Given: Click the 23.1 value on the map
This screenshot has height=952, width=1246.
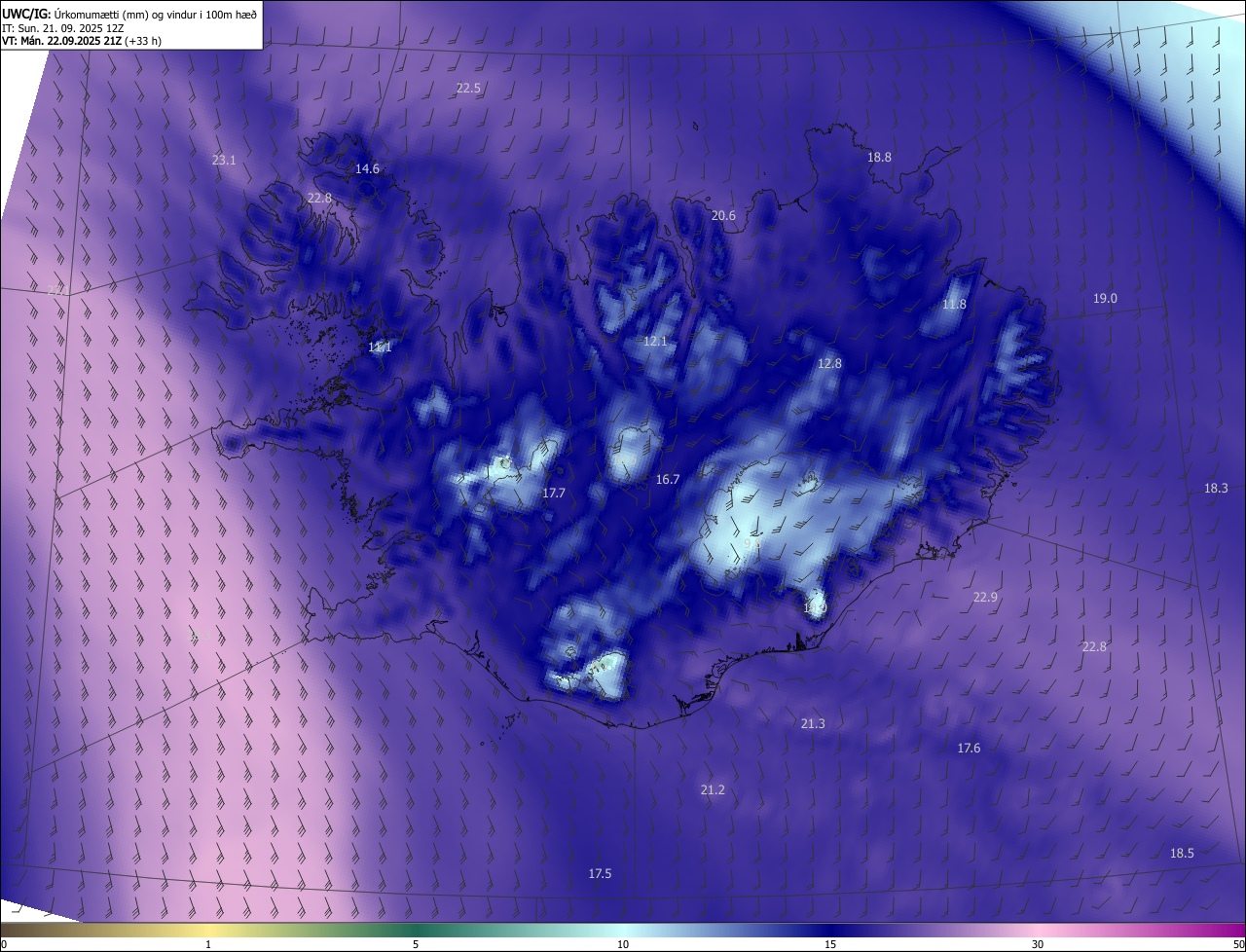Looking at the screenshot, I should click(224, 160).
